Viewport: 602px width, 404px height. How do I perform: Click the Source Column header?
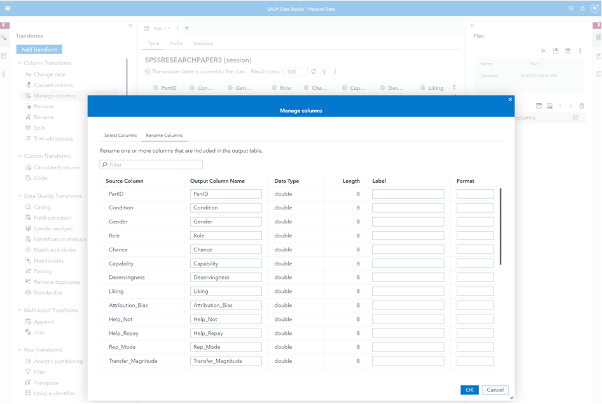point(124,181)
